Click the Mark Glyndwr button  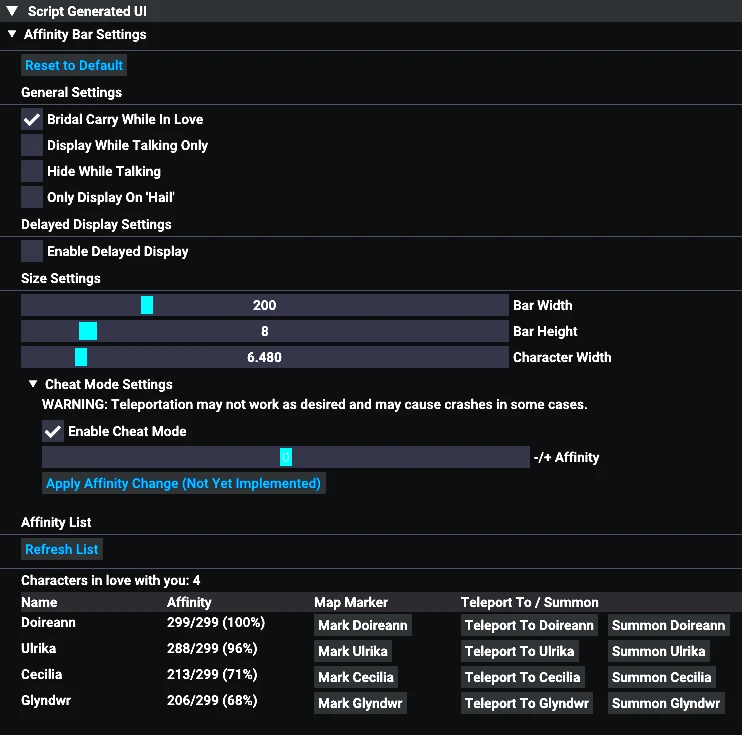pos(361,703)
